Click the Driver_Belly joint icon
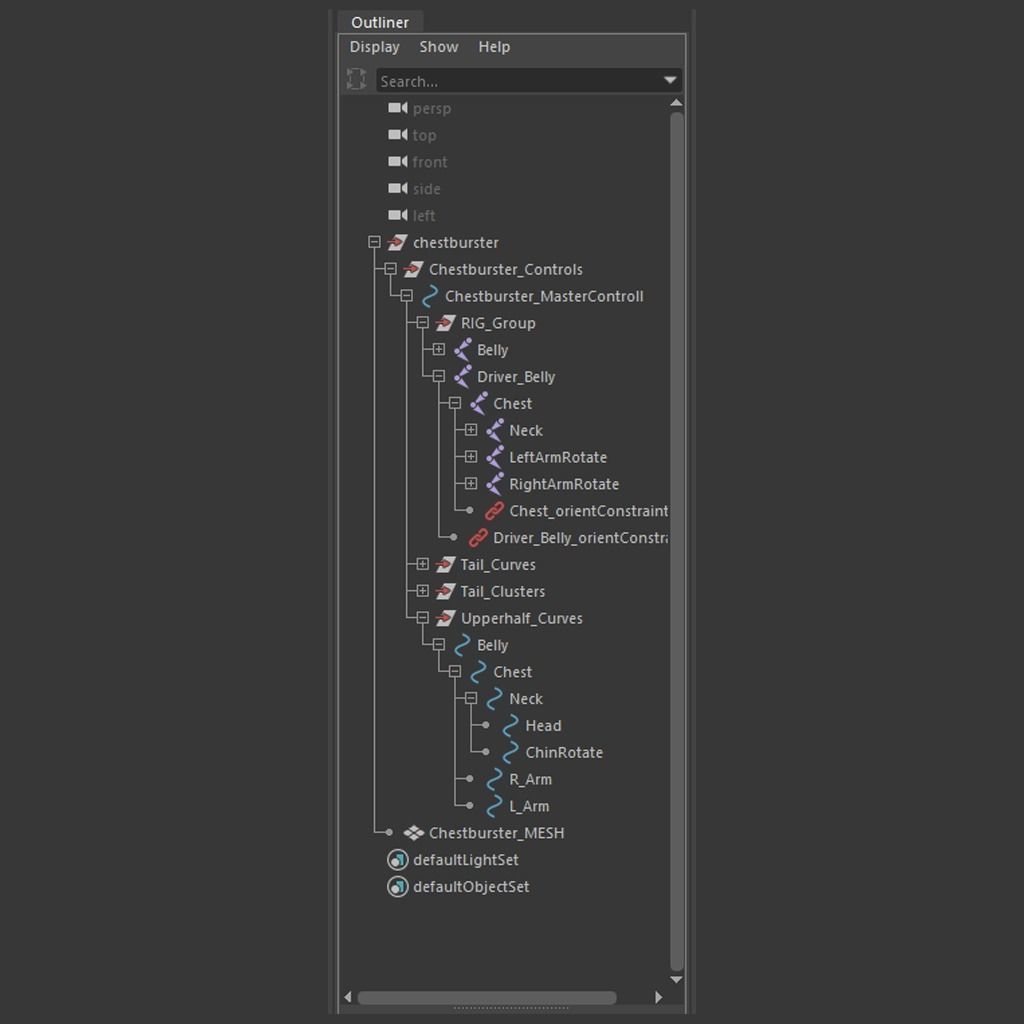The width and height of the screenshot is (1024, 1024). click(x=462, y=377)
